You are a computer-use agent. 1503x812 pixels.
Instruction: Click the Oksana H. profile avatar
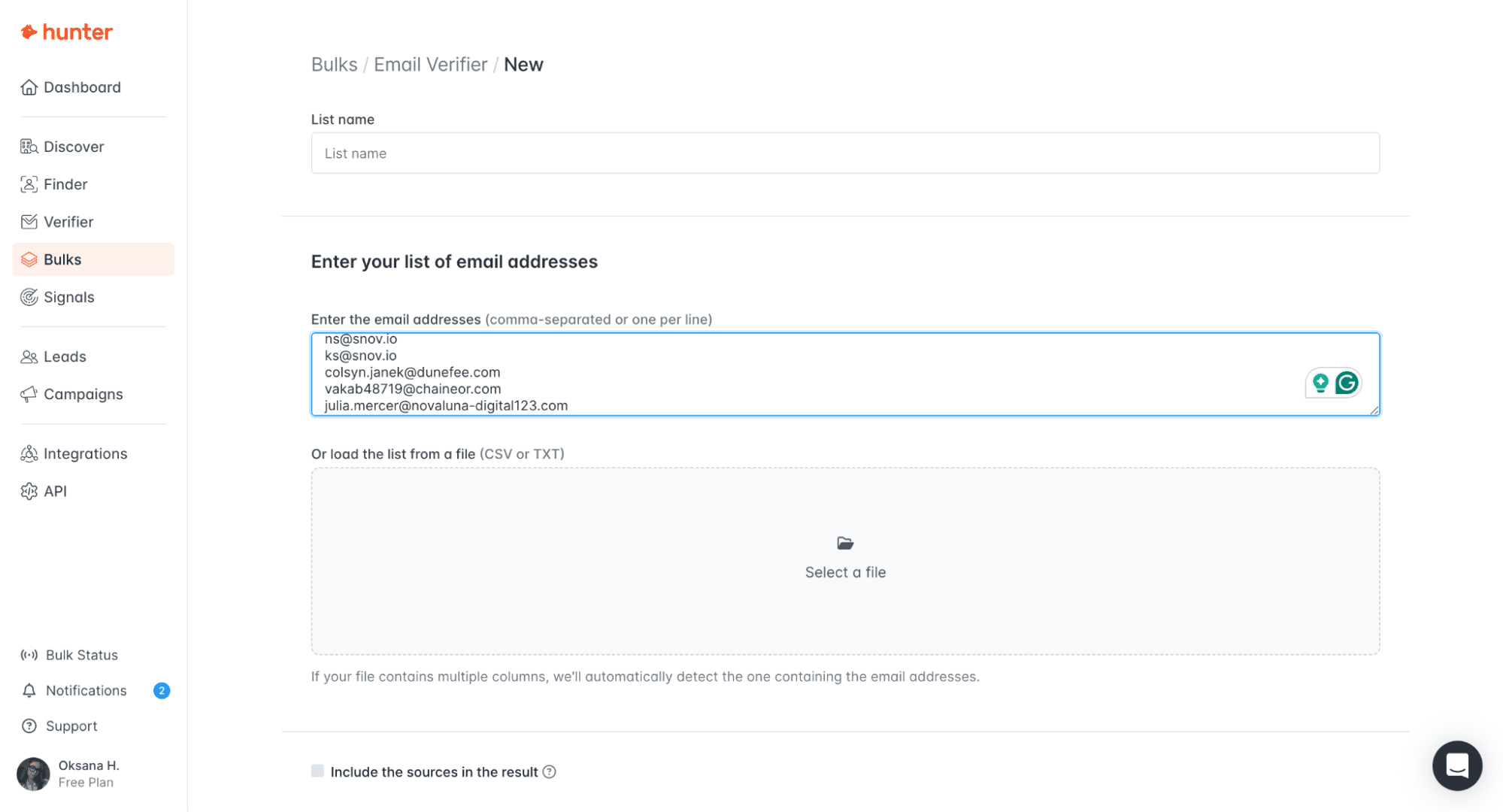pos(33,774)
